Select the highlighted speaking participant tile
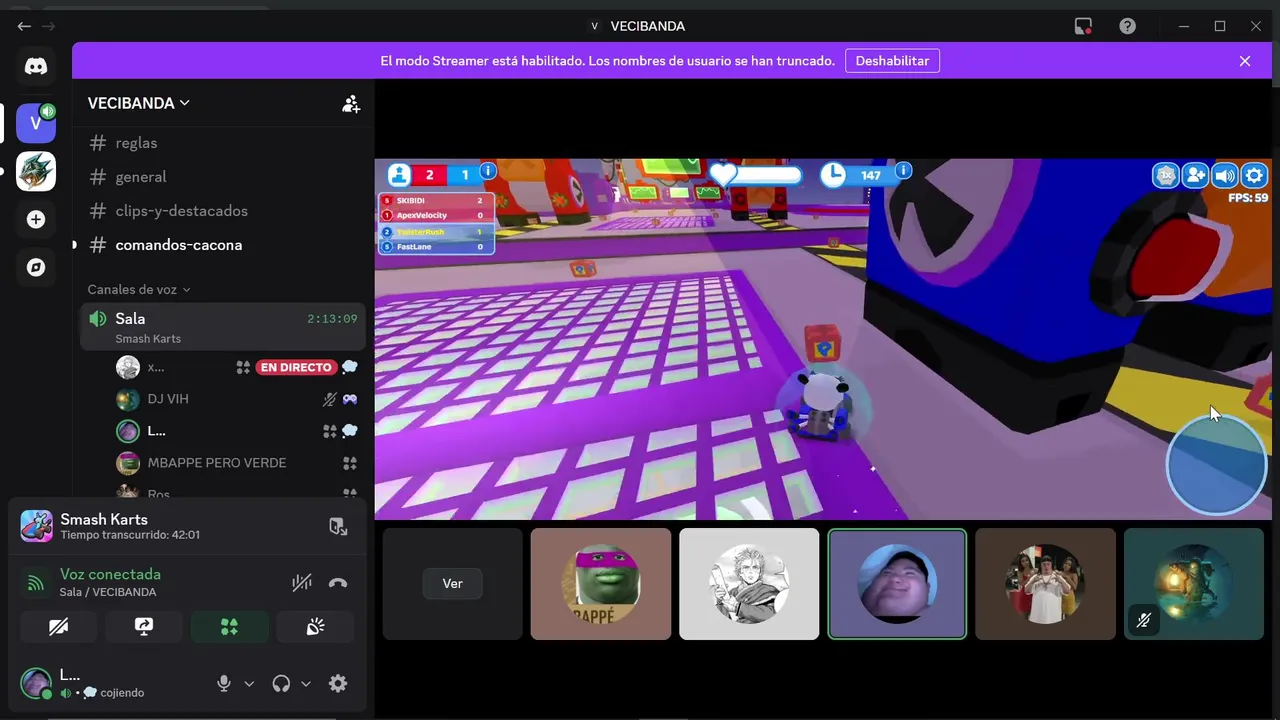Screen dimensions: 1280x720 [897, 584]
